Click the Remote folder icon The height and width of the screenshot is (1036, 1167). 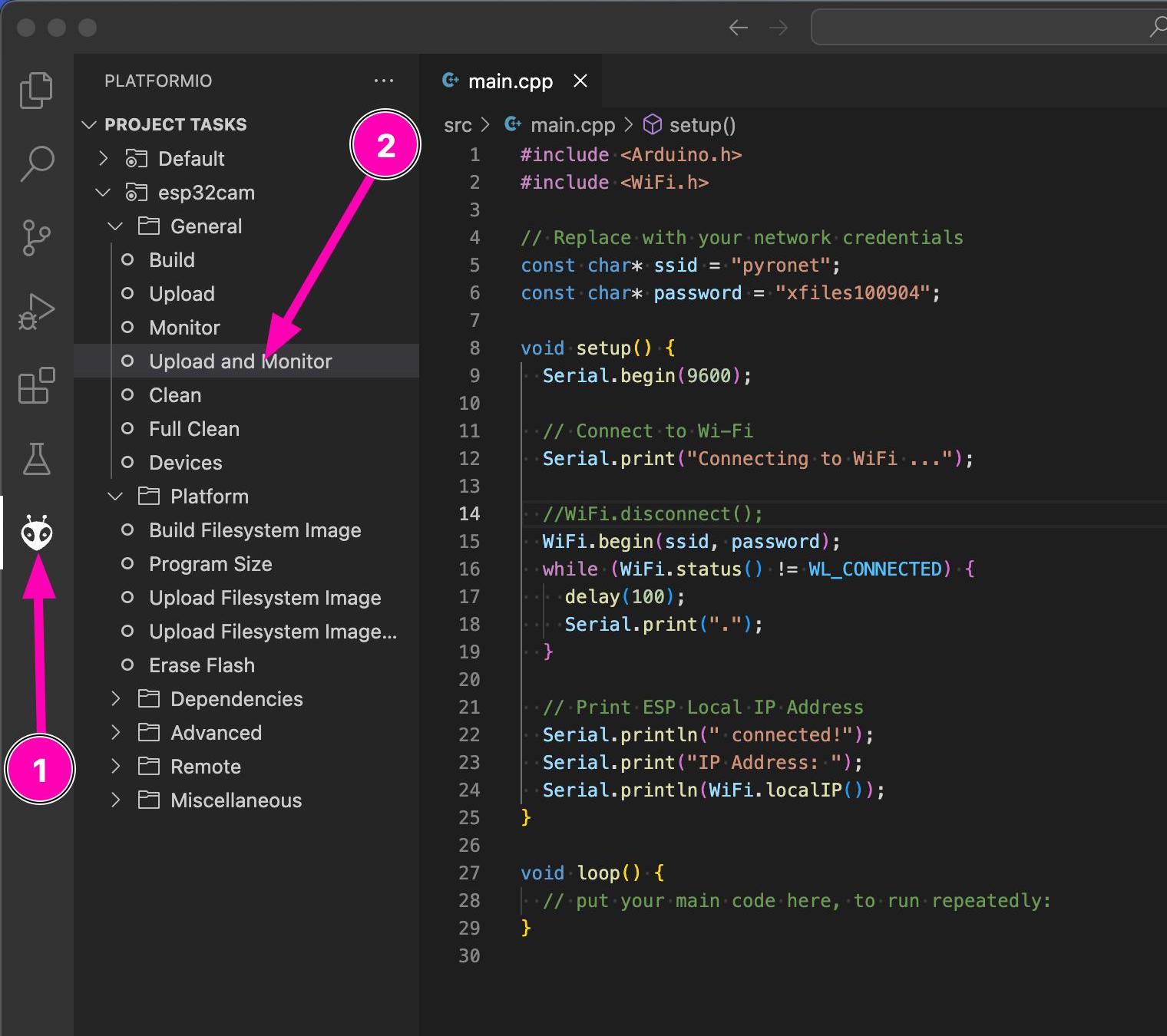148,767
